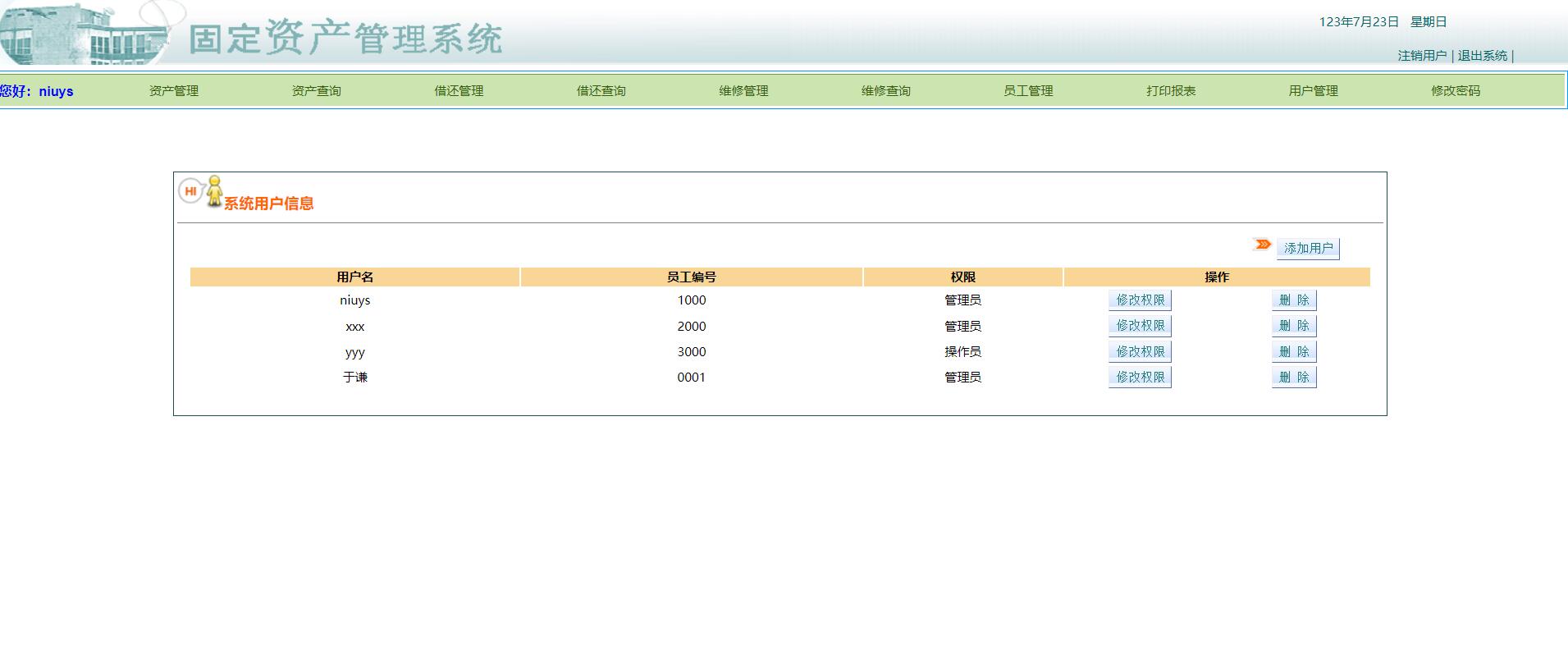The width and height of the screenshot is (1568, 650).
Task: Click the 固定资产管理系统 title banner
Action: [345, 39]
